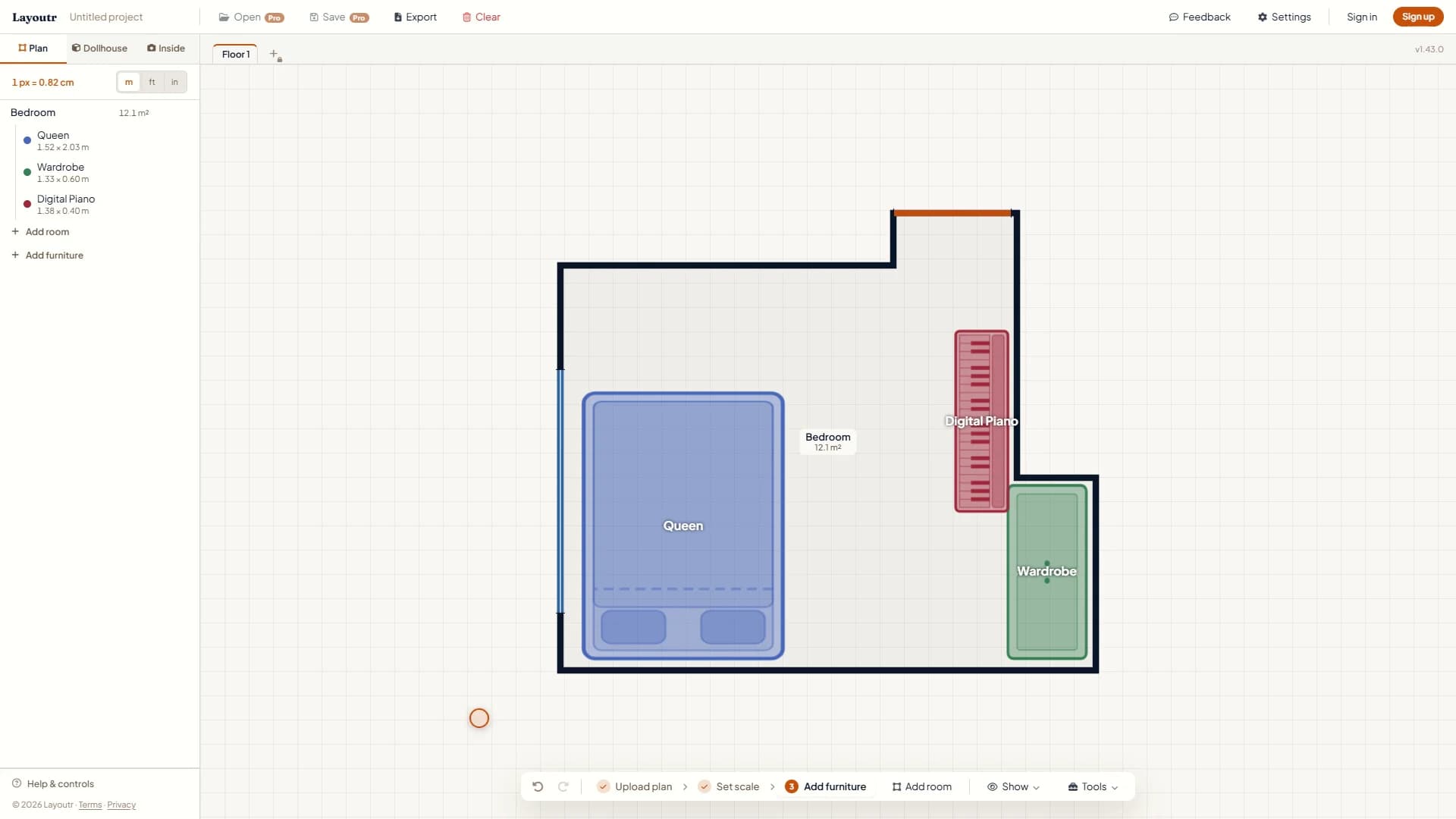Click the v1.43.0 version label

click(x=1429, y=49)
